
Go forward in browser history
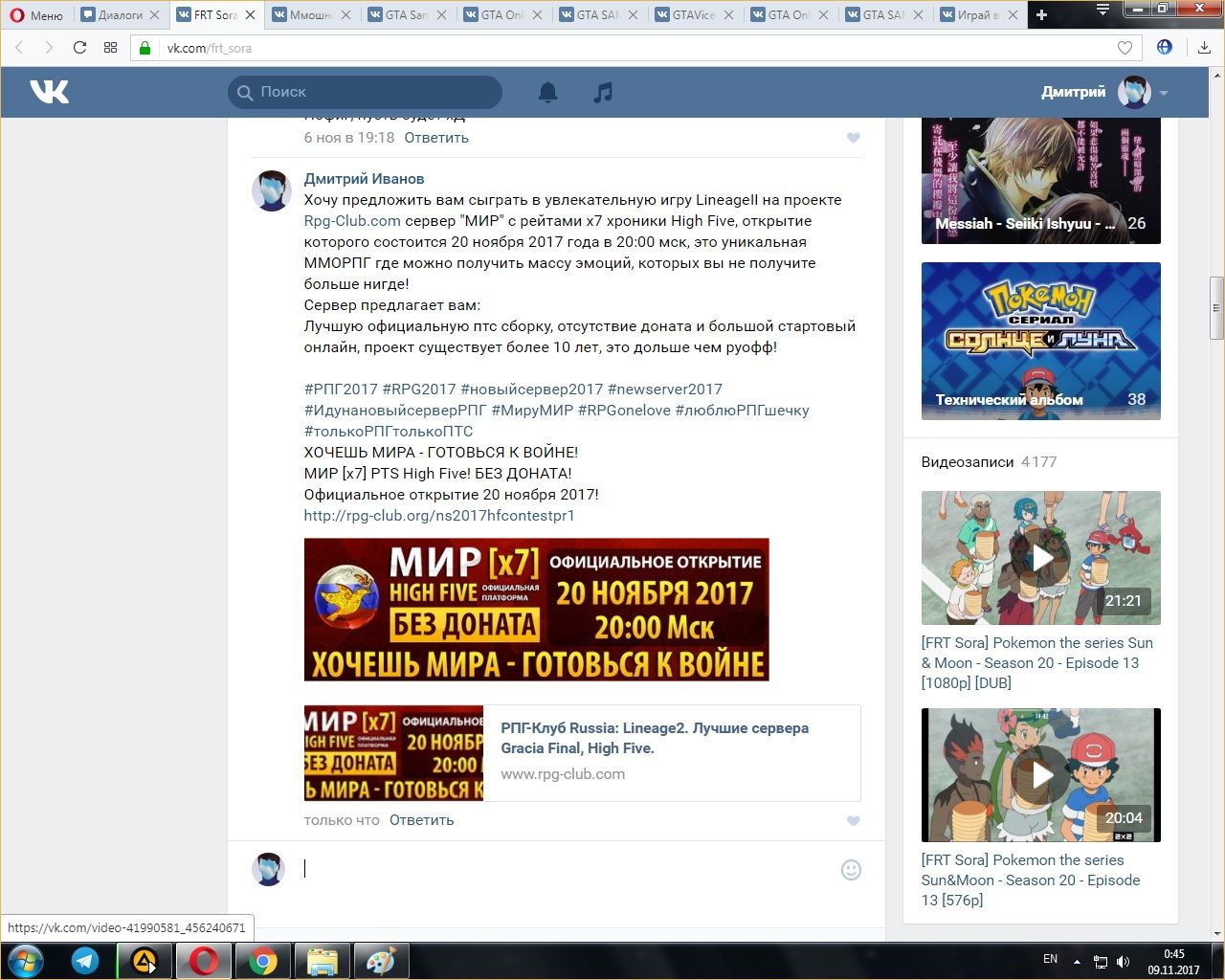49,48
